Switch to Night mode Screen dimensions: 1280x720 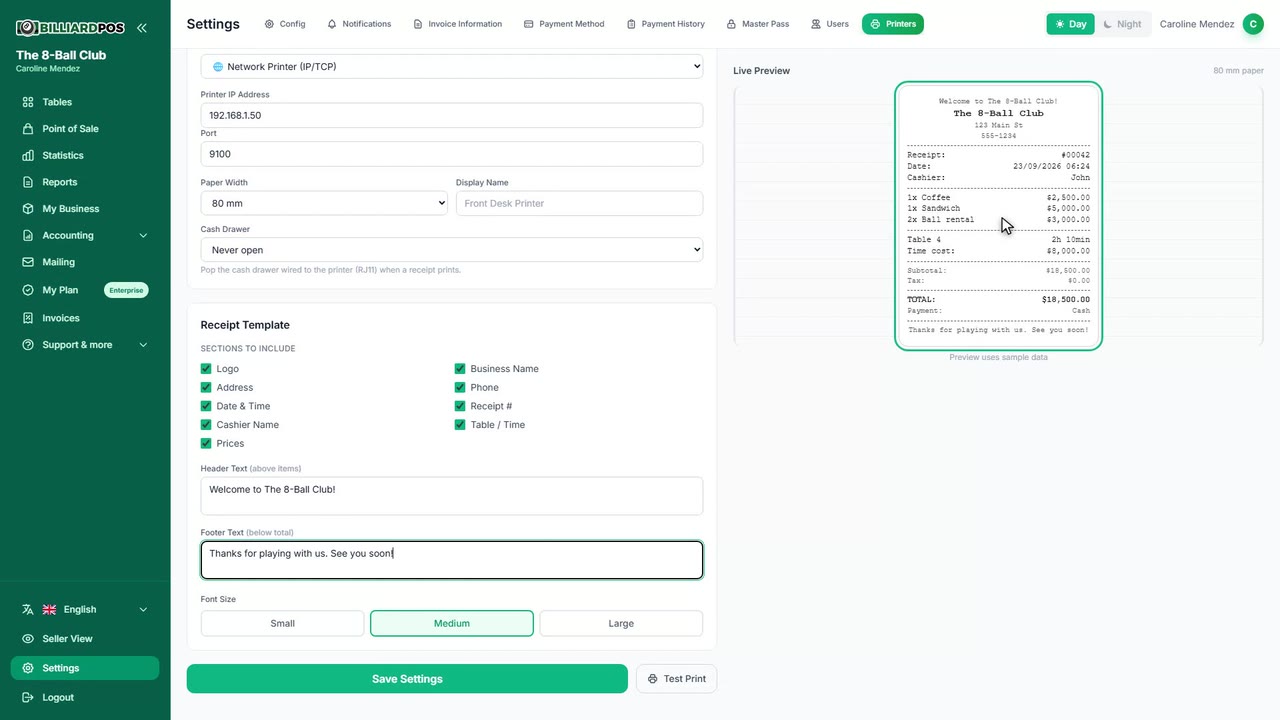tap(1122, 24)
